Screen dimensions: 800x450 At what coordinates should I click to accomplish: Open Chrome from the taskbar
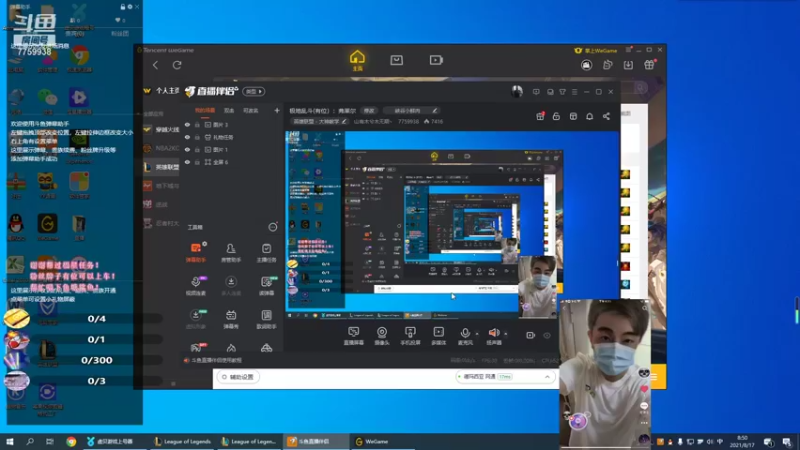(71, 441)
